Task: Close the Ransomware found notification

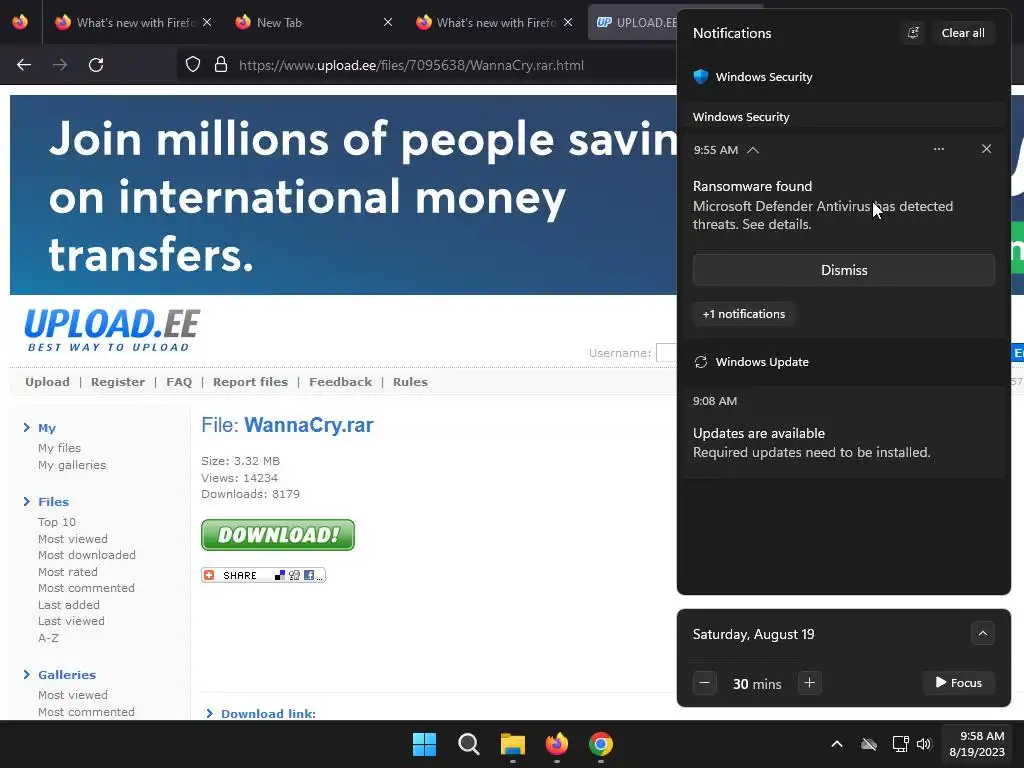Action: point(986,149)
